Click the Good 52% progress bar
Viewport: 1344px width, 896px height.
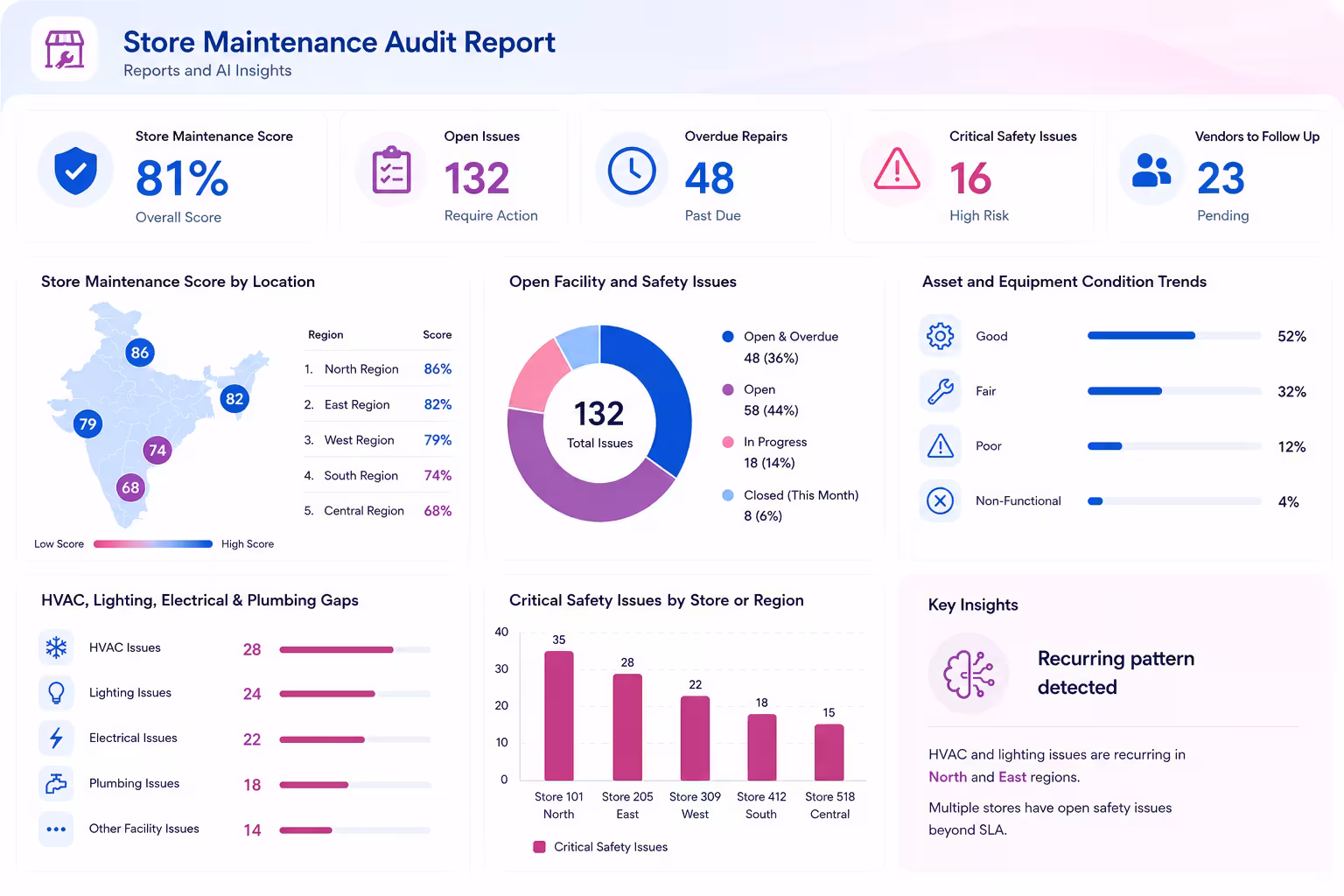1174,336
